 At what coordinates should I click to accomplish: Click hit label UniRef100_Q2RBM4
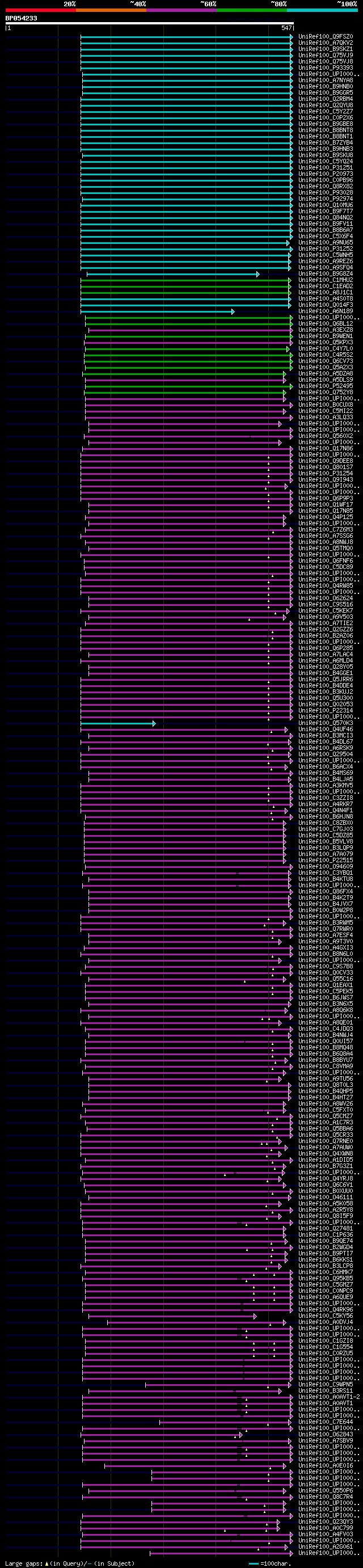(325, 99)
